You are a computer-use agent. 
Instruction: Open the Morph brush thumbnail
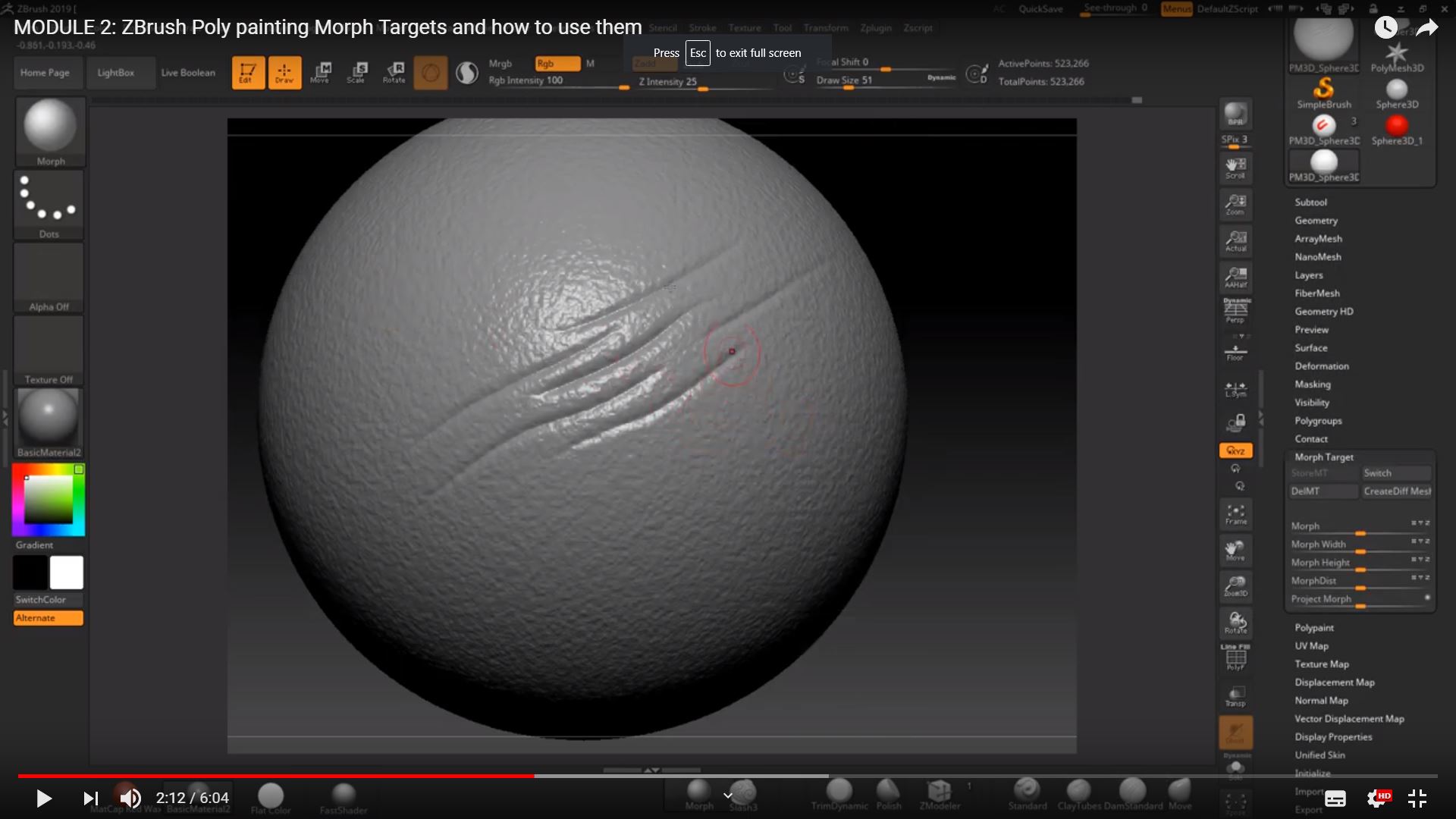50,131
